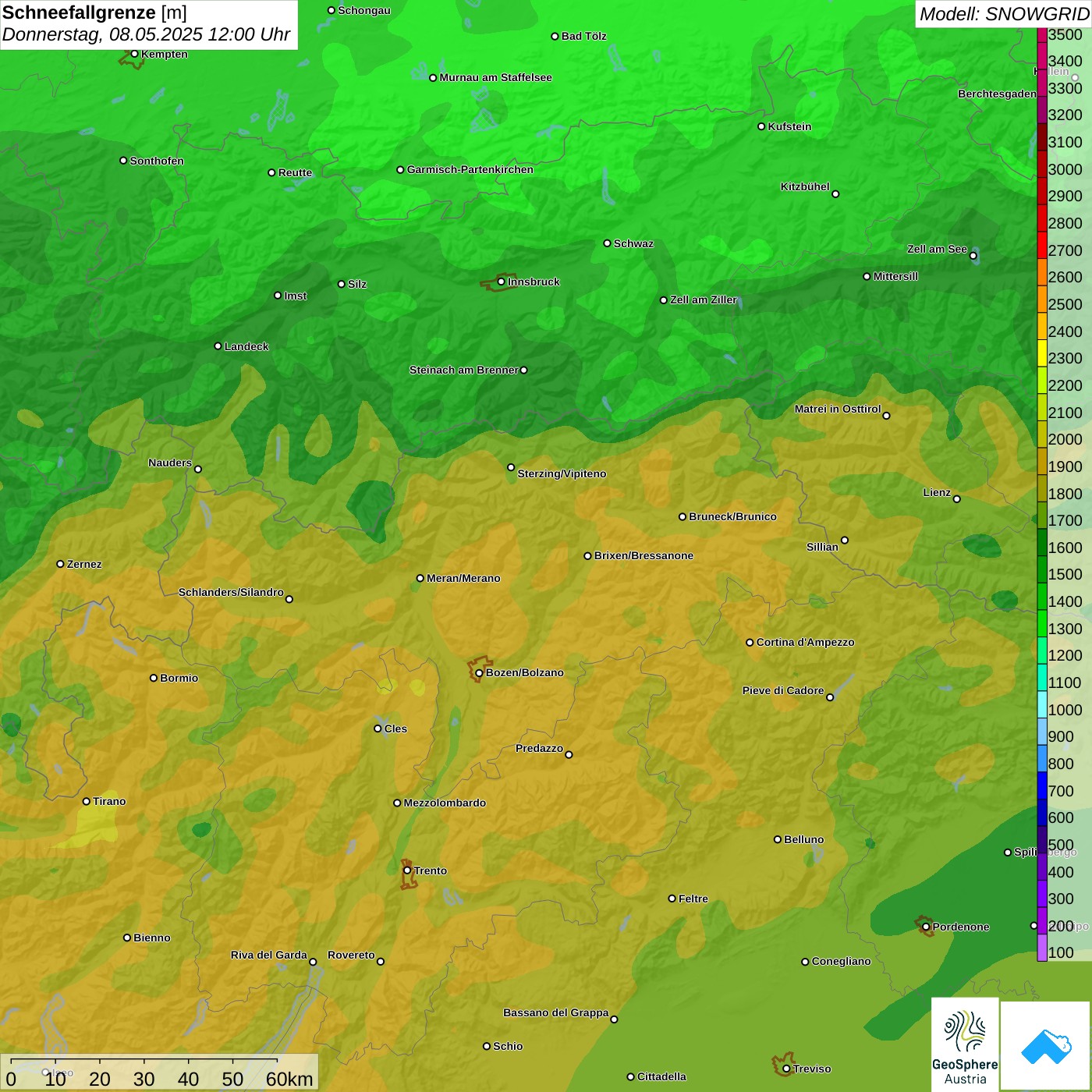Select the "Murnau am Staffelsee" place label

tap(496, 77)
